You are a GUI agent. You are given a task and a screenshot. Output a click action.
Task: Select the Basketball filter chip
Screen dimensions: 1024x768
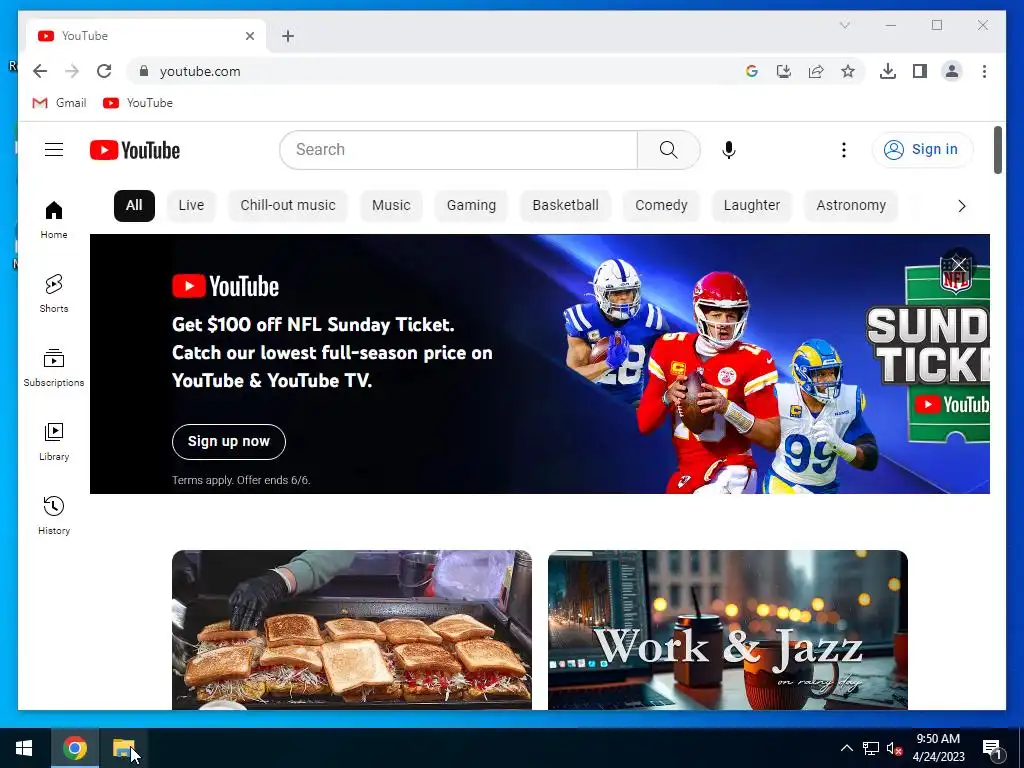pyautogui.click(x=566, y=206)
